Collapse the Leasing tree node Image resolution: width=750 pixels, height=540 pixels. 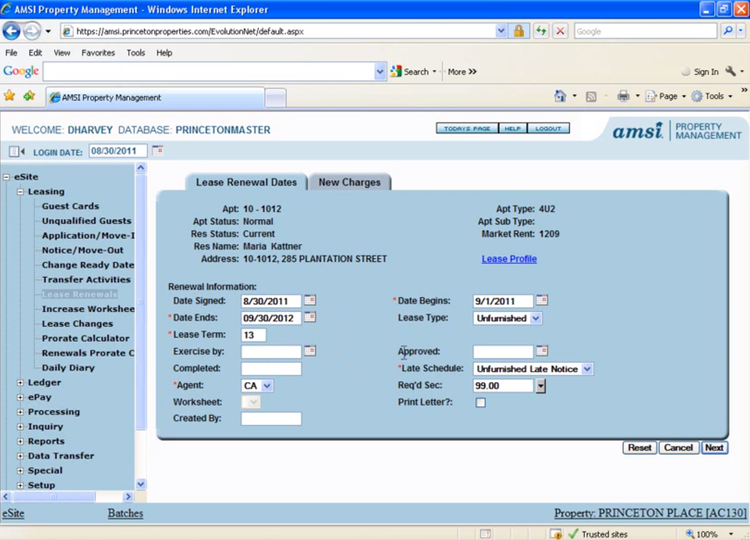coord(20,192)
